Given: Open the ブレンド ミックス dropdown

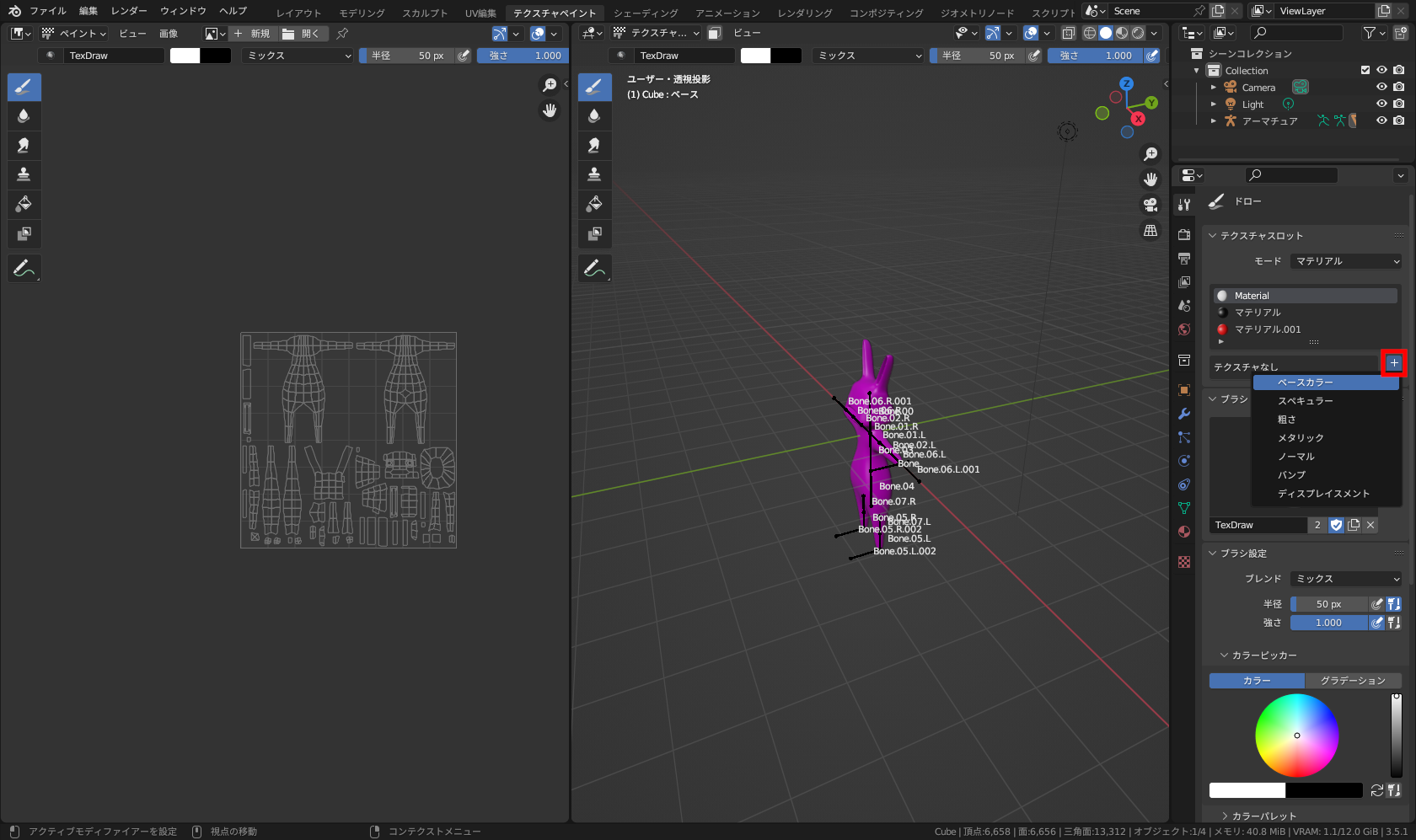Looking at the screenshot, I should click(1346, 579).
